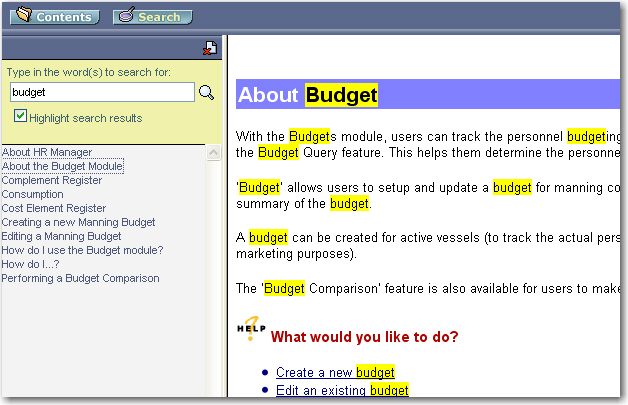
Task: Close the search pane with red X icon
Action: 208,48
